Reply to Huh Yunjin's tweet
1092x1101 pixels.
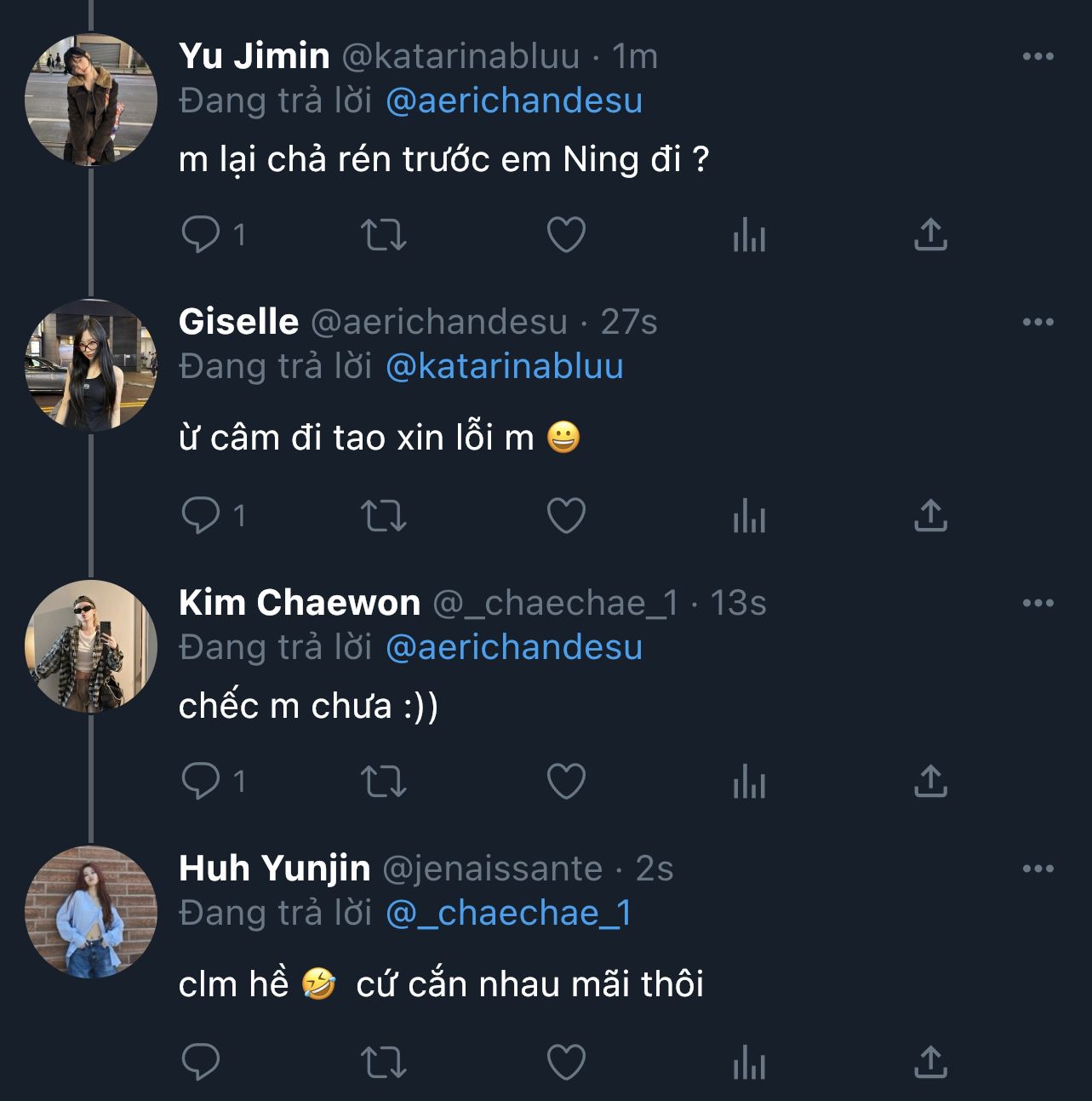point(201,1063)
